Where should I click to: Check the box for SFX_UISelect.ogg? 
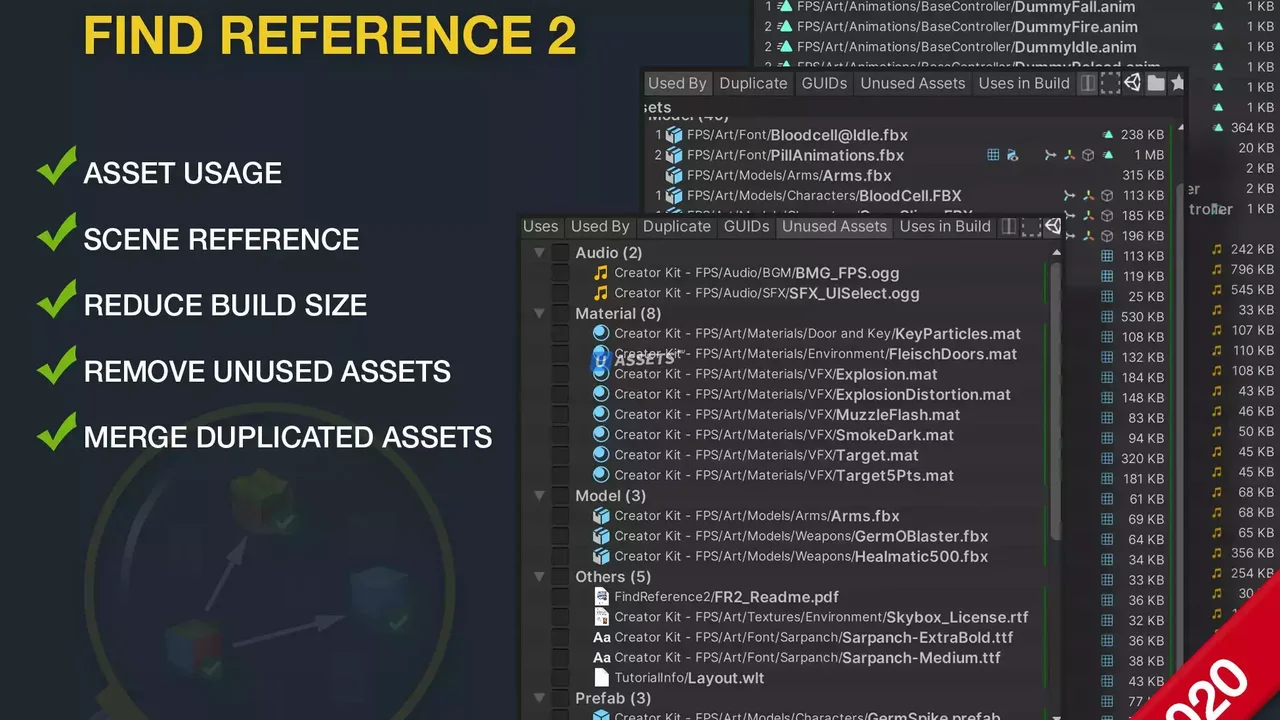[560, 293]
